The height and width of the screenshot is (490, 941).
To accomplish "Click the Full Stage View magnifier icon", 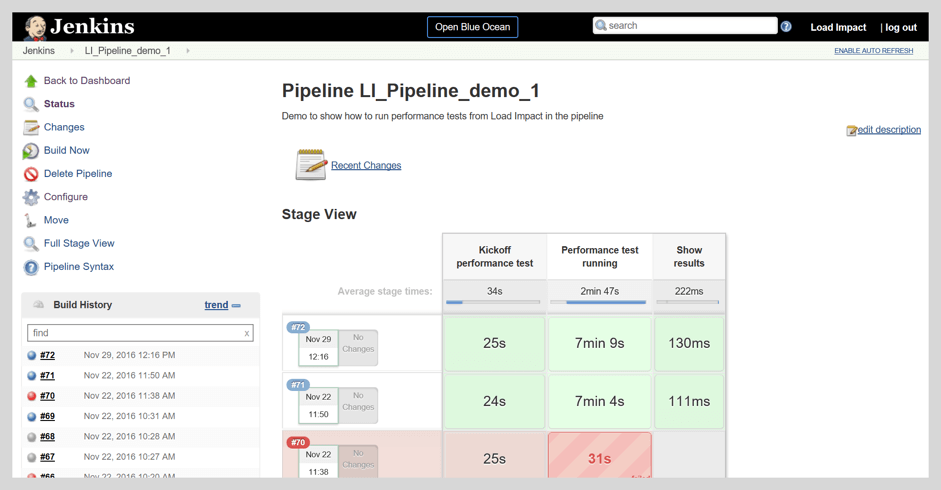I will (31, 244).
